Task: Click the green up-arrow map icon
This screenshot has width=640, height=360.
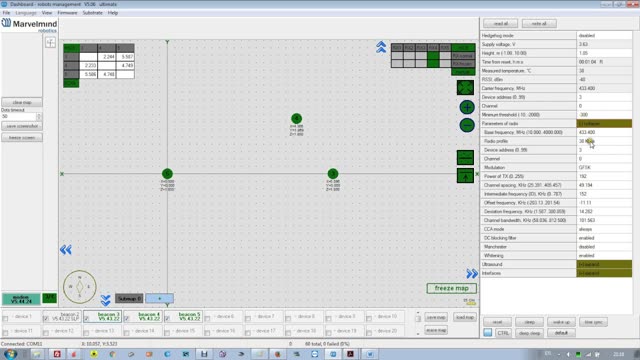Action: point(465,176)
